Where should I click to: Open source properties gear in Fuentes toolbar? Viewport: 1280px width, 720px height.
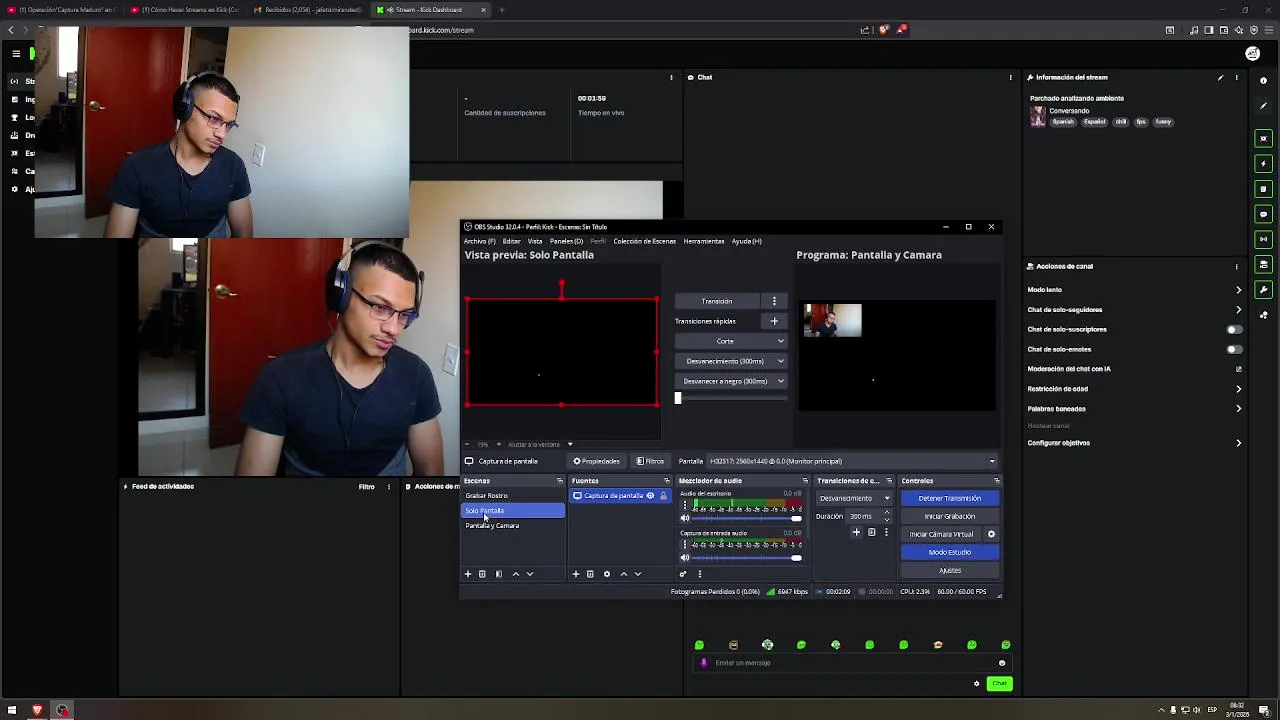pyautogui.click(x=606, y=574)
